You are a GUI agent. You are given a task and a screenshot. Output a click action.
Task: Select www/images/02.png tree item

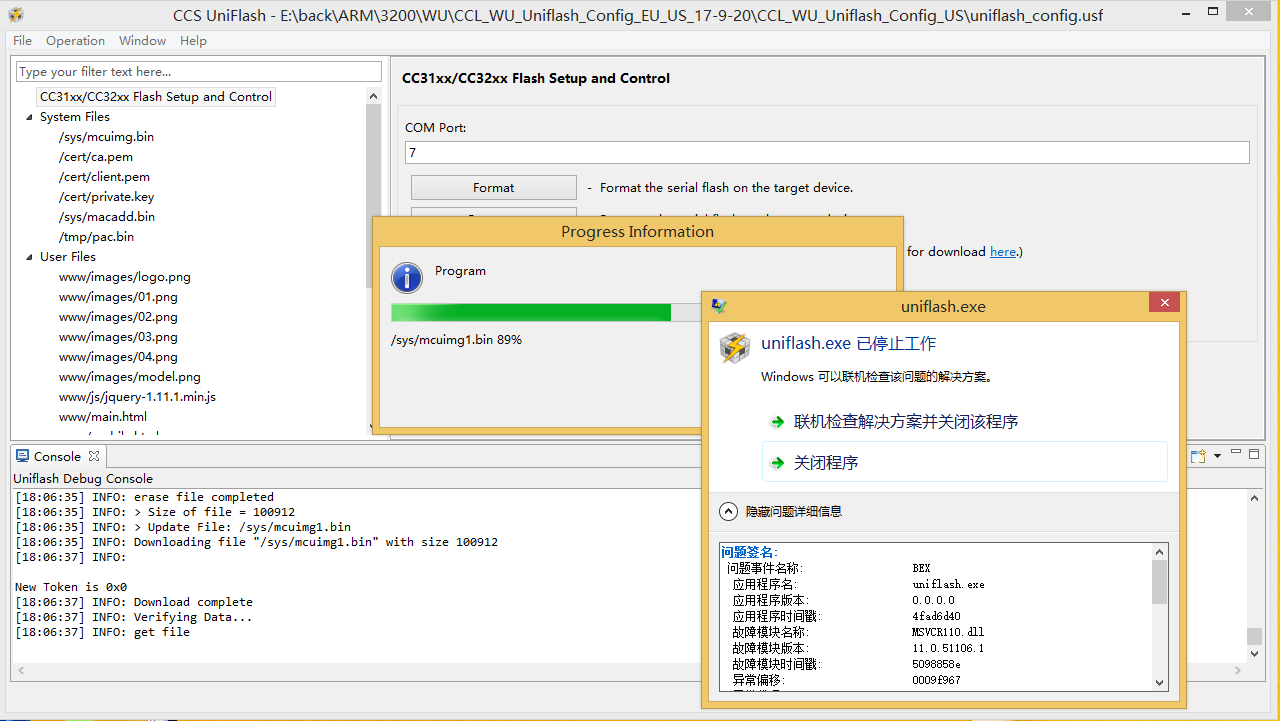pyautogui.click(x=118, y=317)
